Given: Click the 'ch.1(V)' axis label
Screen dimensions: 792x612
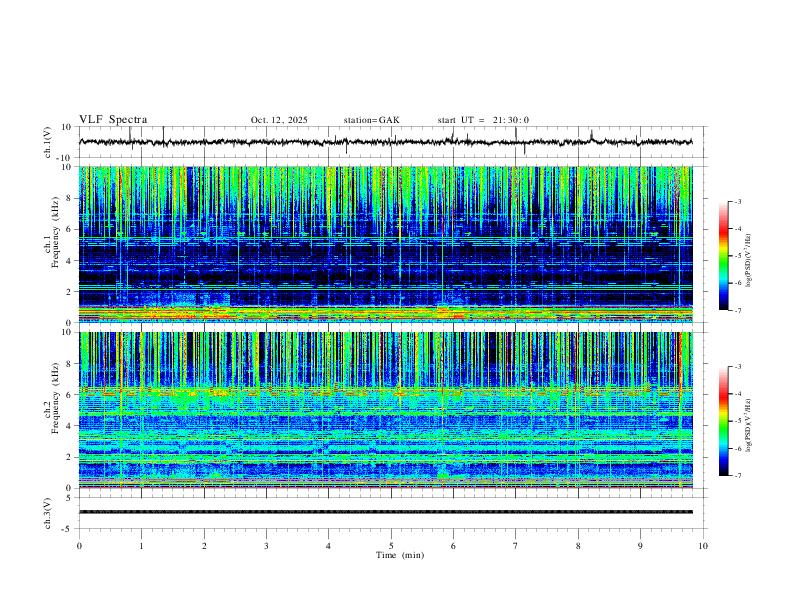Looking at the screenshot, I should (48, 142).
